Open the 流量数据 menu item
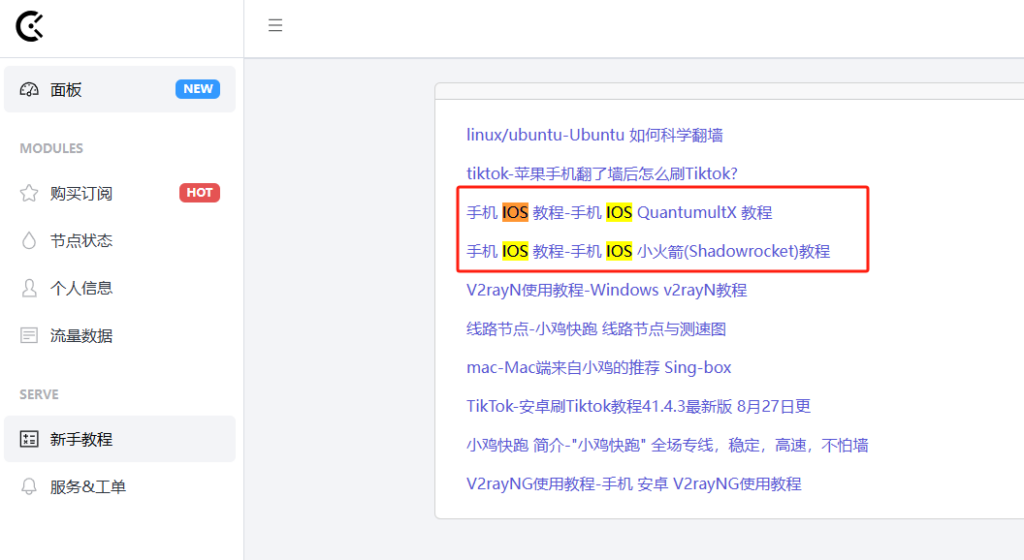Image resolution: width=1024 pixels, height=560 pixels. 81,336
